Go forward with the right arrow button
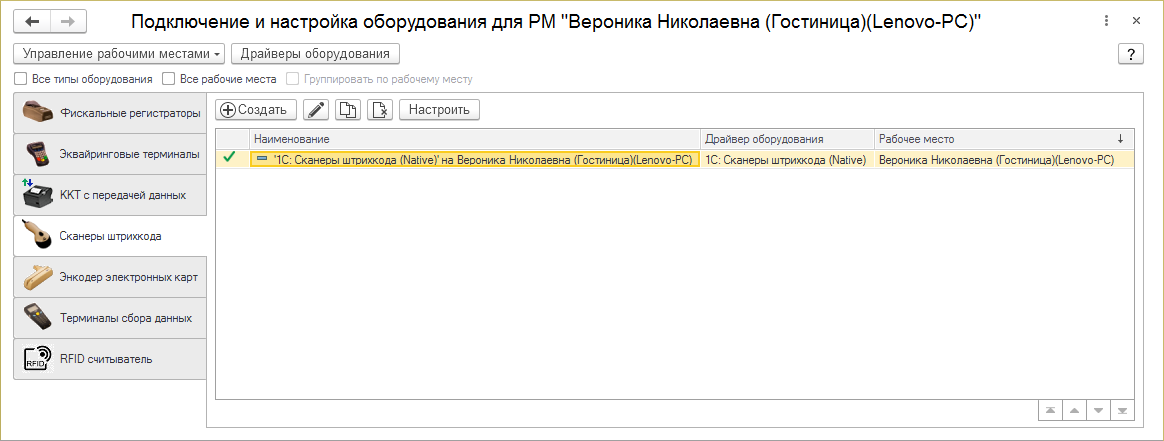This screenshot has height=441, width=1164. 68,22
